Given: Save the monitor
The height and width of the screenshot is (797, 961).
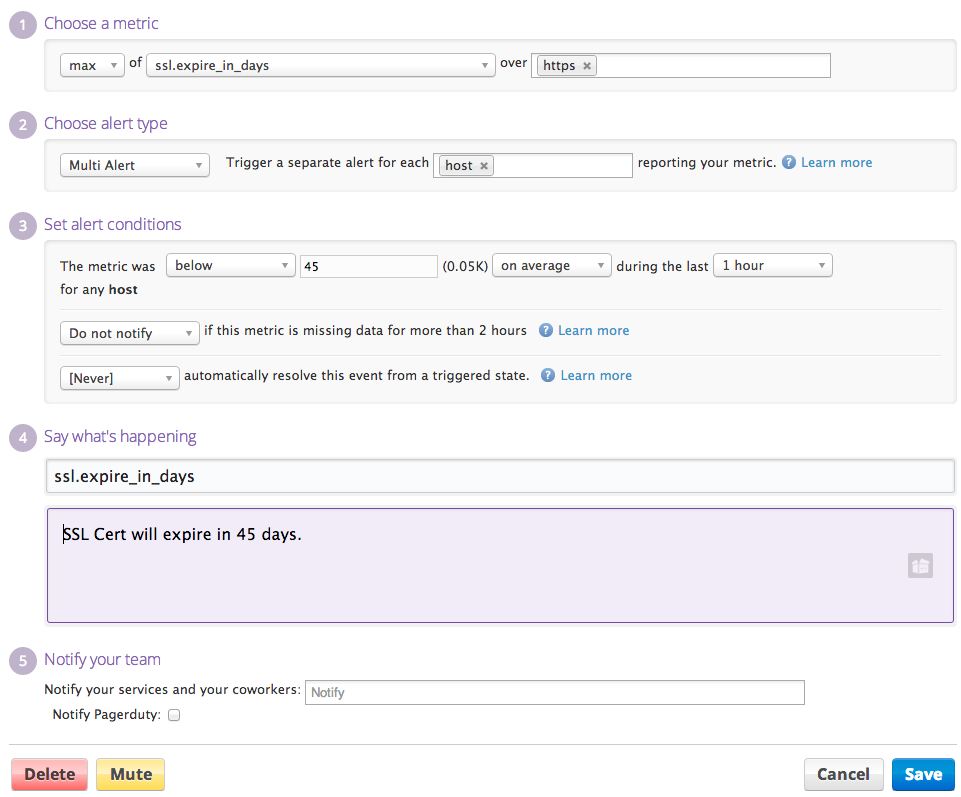Looking at the screenshot, I should coord(924,774).
